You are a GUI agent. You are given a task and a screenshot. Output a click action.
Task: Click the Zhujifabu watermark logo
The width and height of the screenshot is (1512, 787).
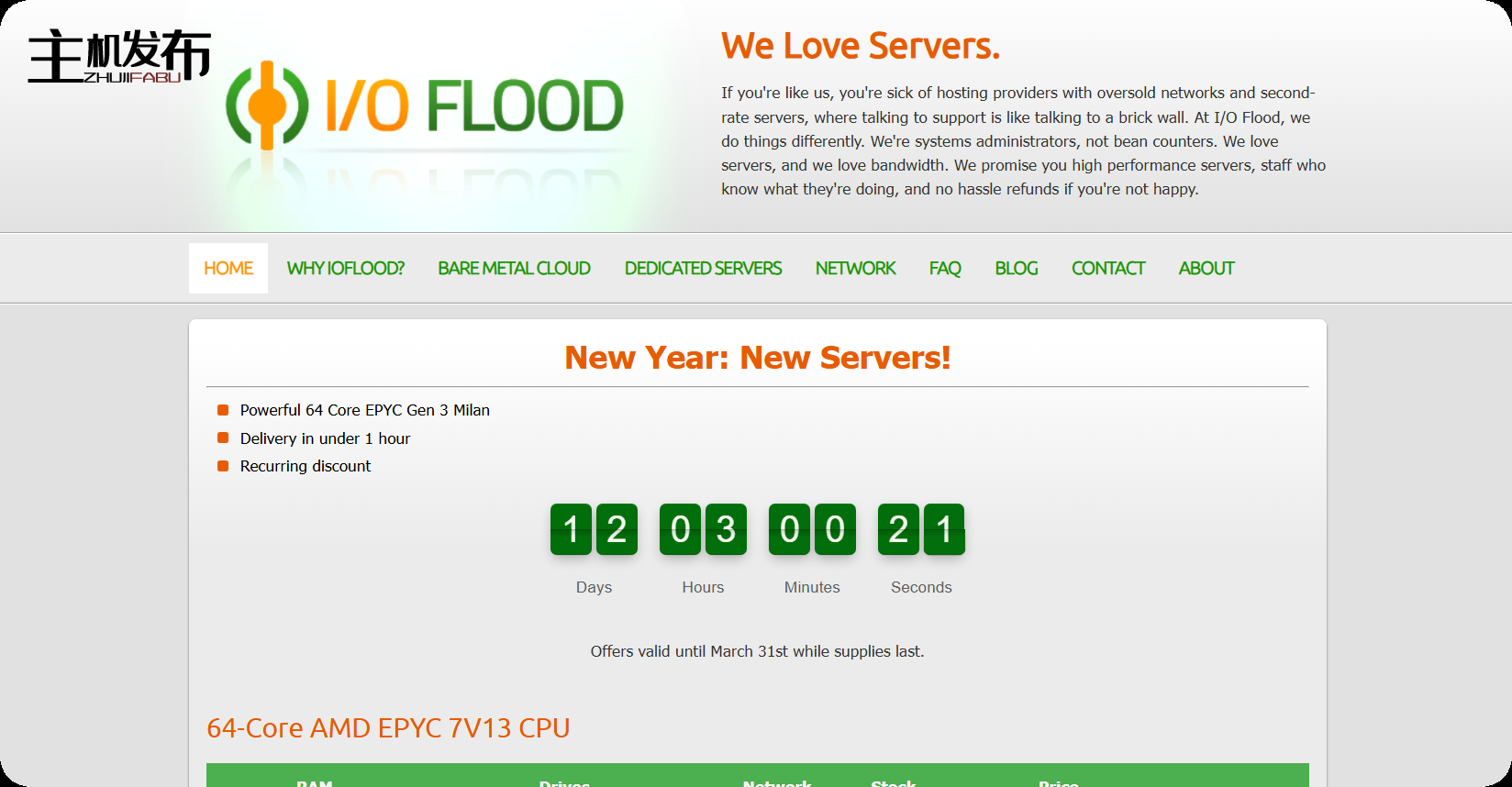point(119,57)
